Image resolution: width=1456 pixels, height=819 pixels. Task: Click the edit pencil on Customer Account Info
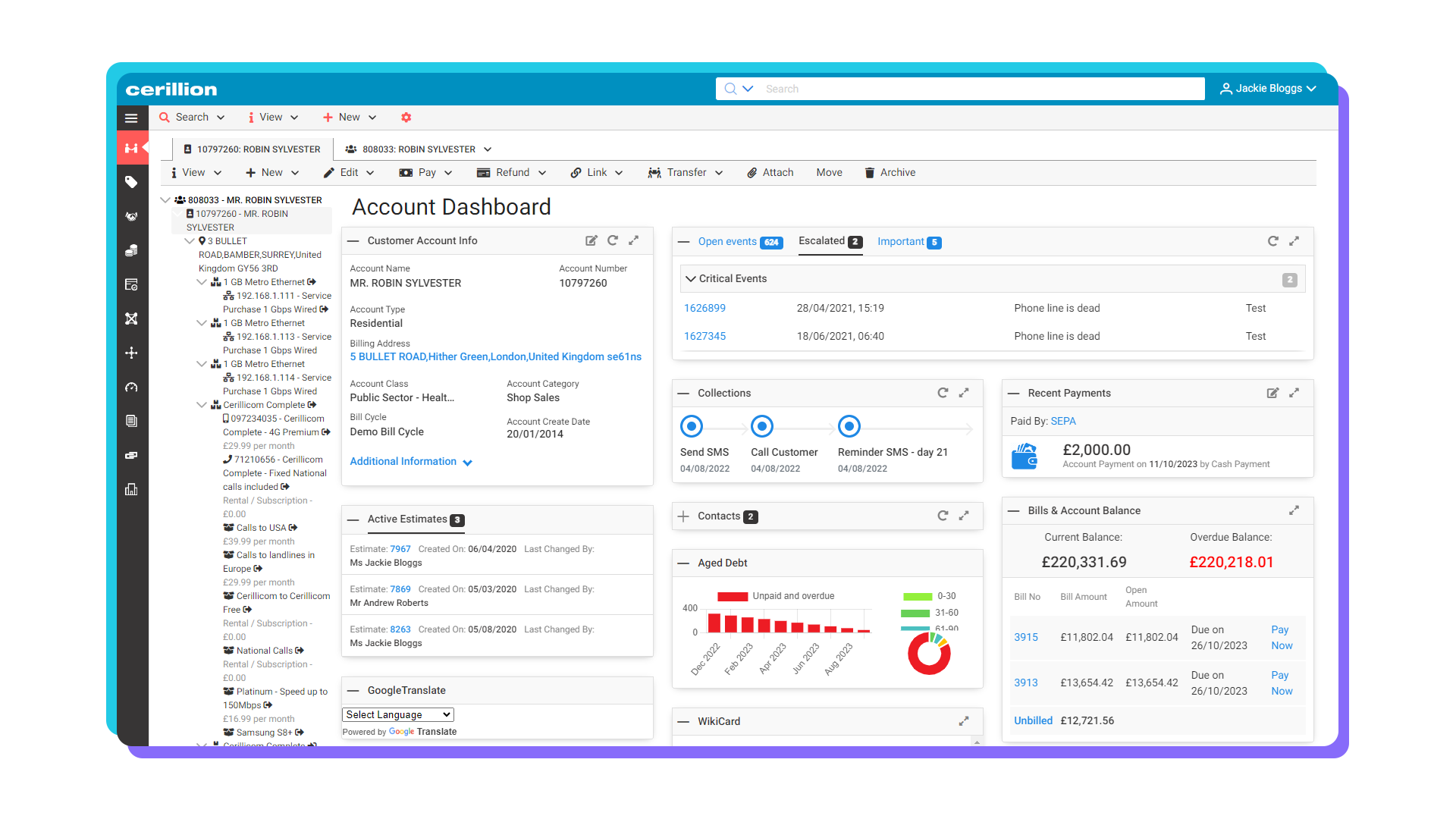591,240
